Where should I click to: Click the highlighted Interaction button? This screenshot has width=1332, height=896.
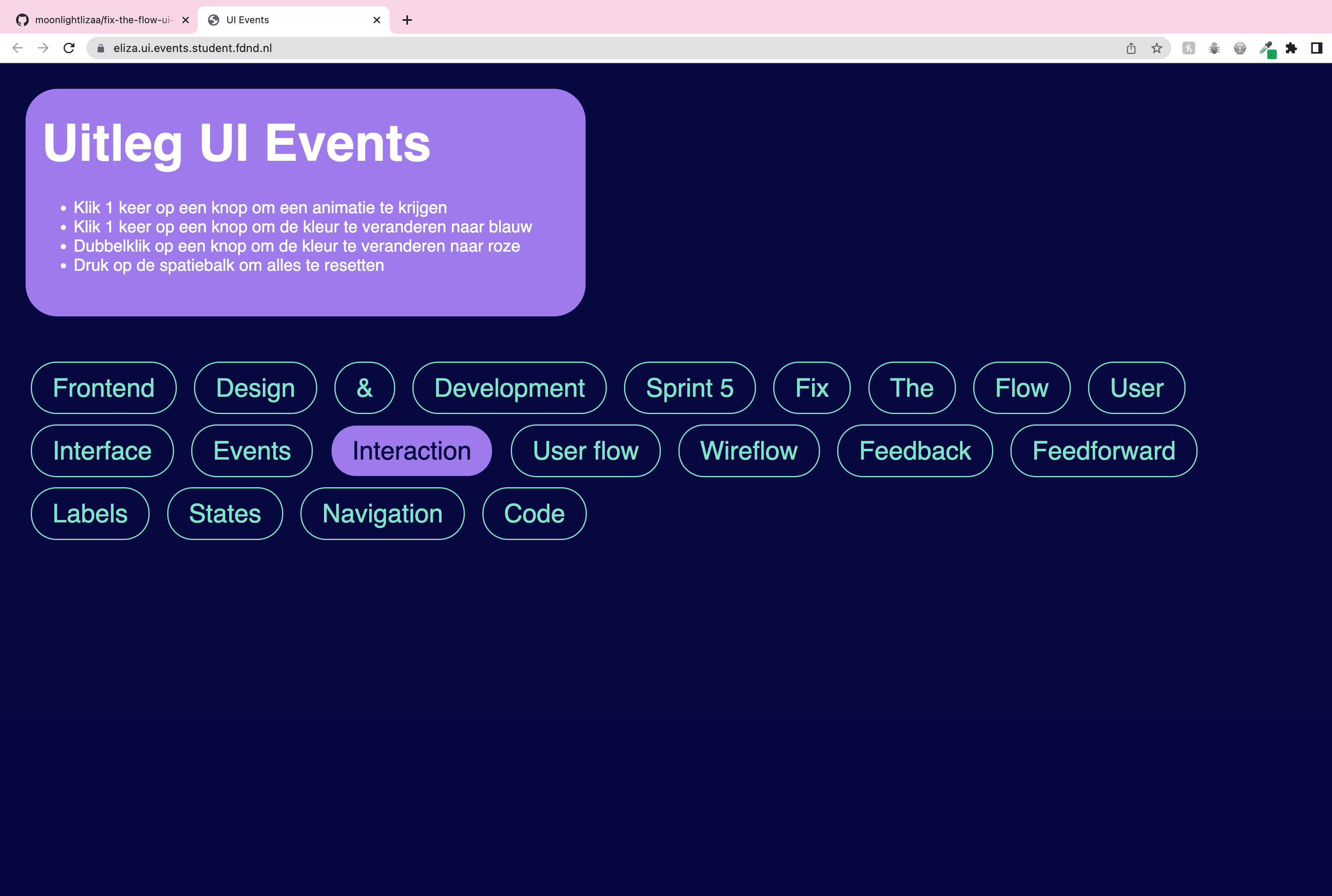[x=412, y=451]
